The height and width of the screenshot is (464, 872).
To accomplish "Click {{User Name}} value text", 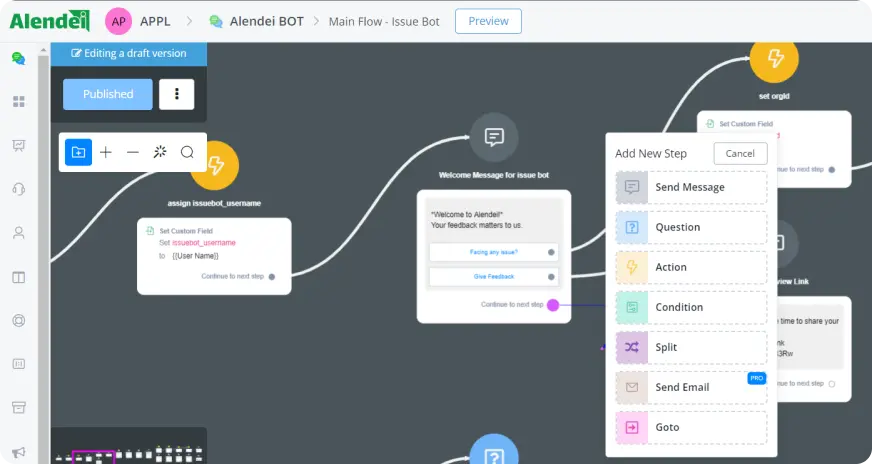I will (195, 256).
